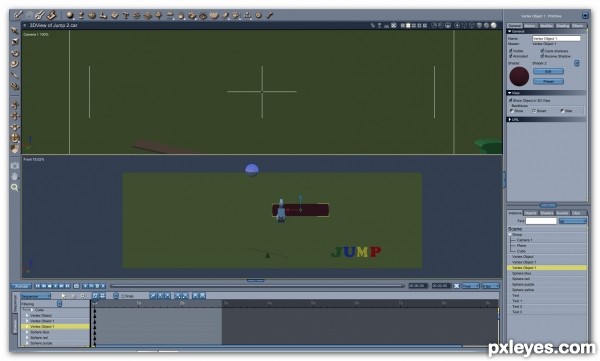Select the Sequencer vertical tab
This screenshot has height=361, width=600.
tap(15, 303)
